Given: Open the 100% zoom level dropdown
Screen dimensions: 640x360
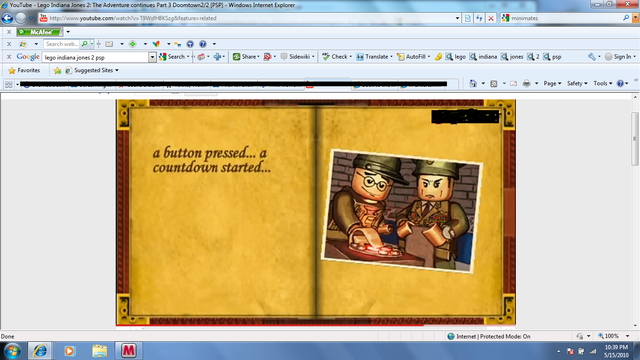Looking at the screenshot, I should point(628,336).
